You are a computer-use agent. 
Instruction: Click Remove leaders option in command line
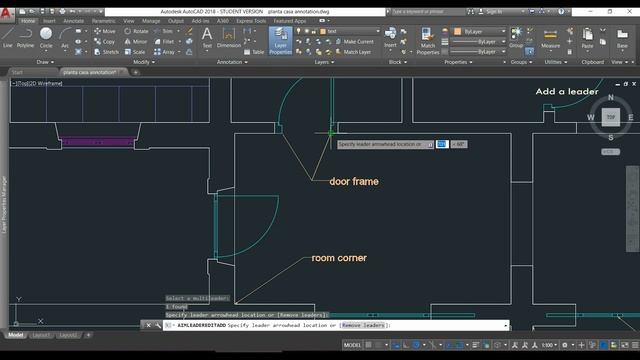coord(363,325)
